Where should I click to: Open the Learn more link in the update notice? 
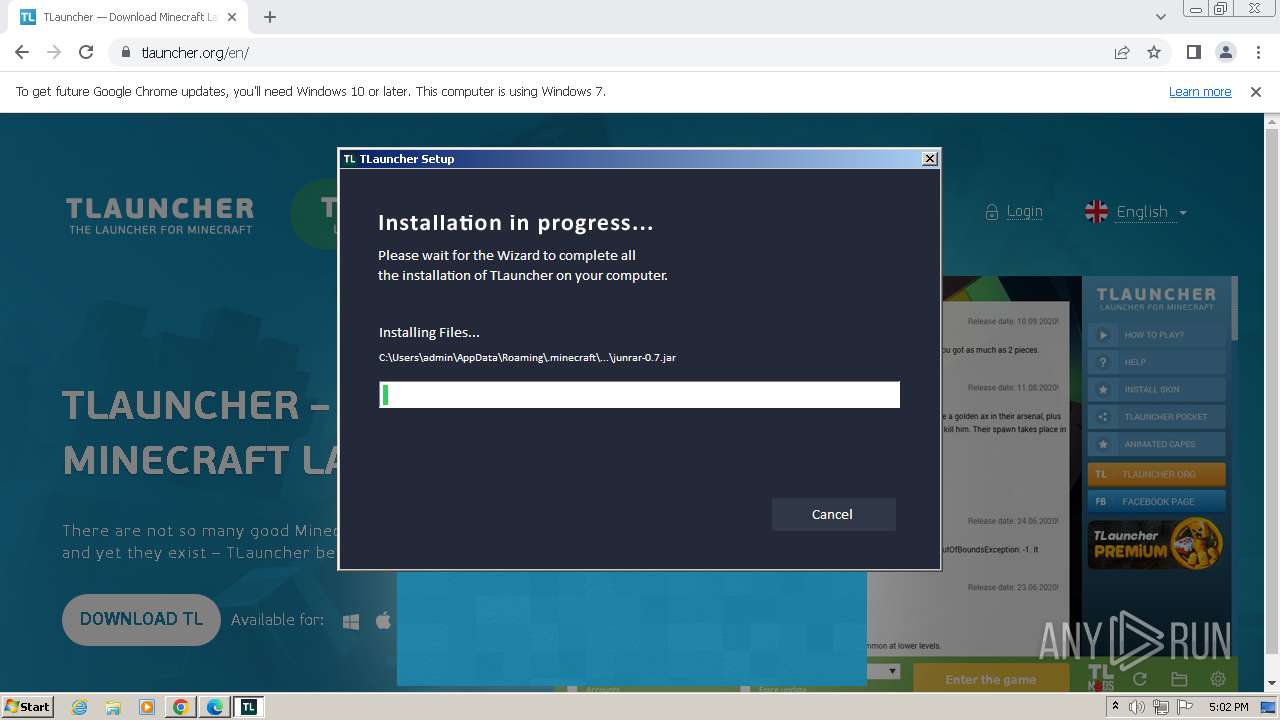pos(1200,91)
